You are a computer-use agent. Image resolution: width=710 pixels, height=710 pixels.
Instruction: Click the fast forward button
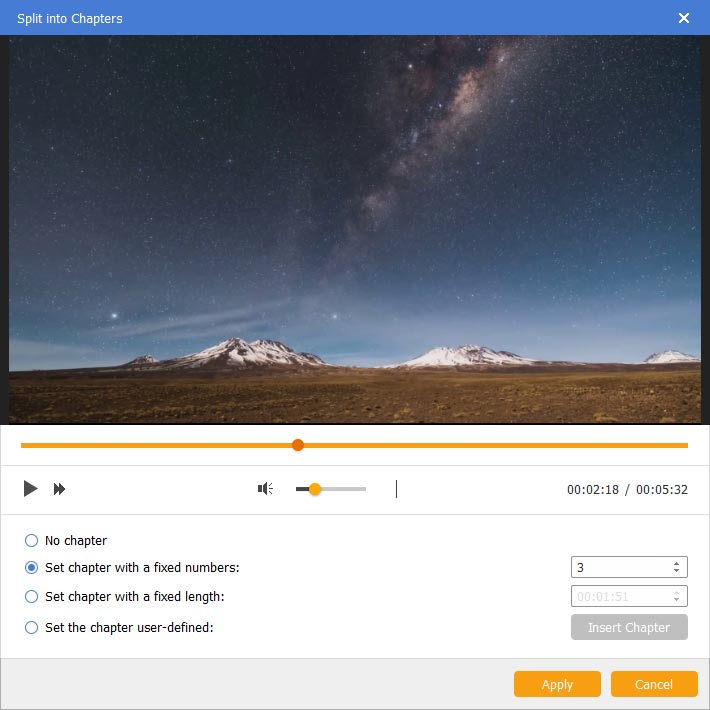[60, 489]
